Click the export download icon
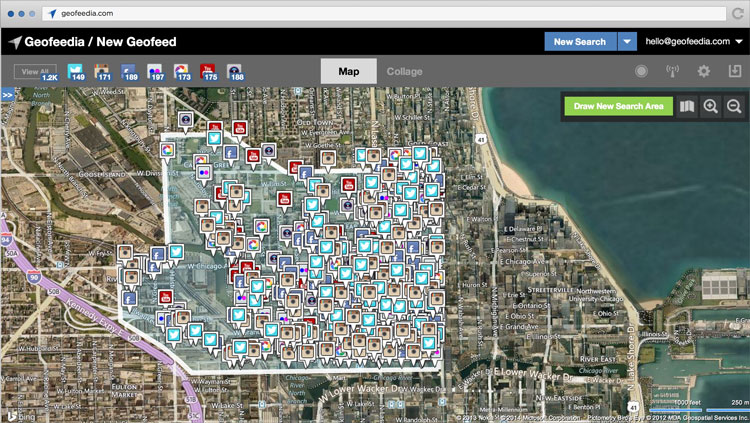This screenshot has width=750, height=423. (x=735, y=71)
